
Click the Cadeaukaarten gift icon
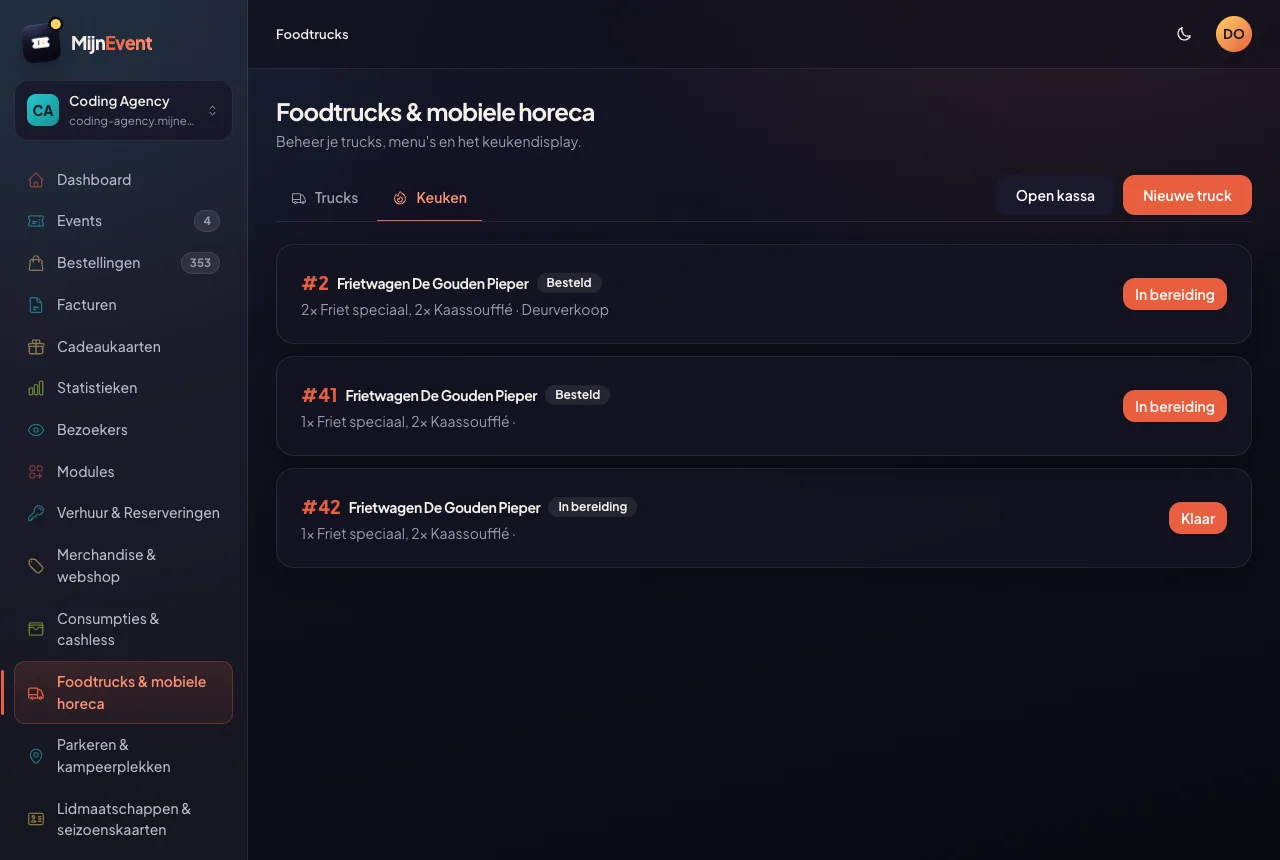click(36, 347)
